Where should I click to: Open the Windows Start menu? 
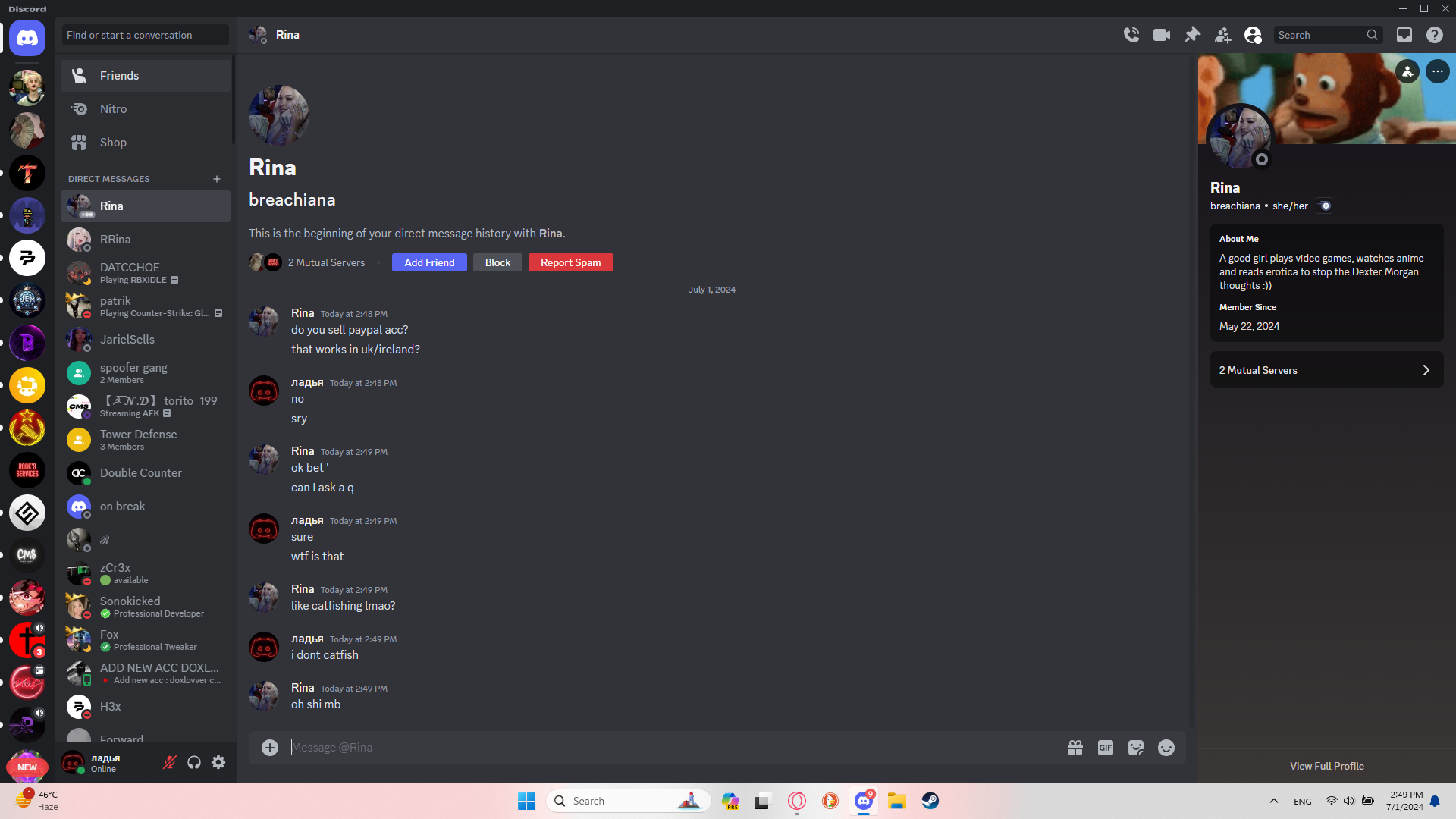pos(526,801)
